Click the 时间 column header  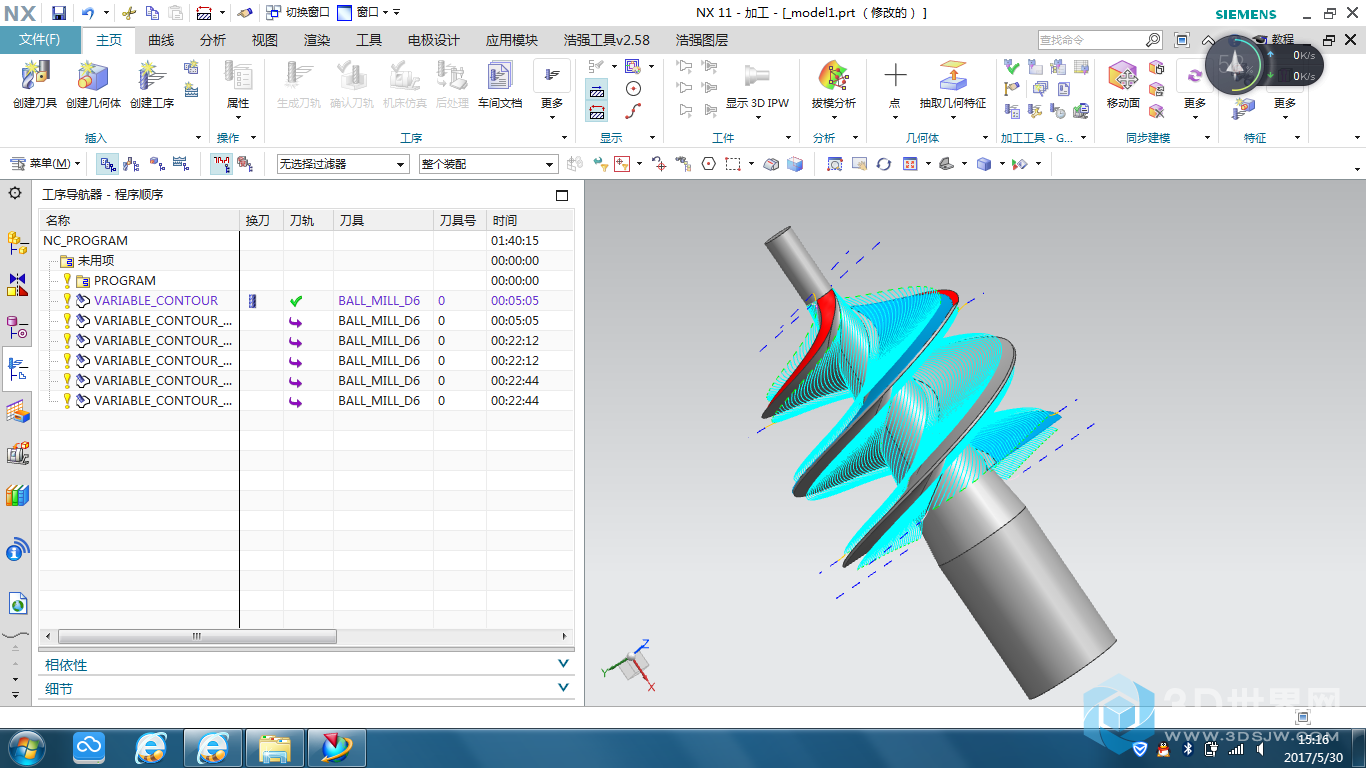[x=529, y=220]
